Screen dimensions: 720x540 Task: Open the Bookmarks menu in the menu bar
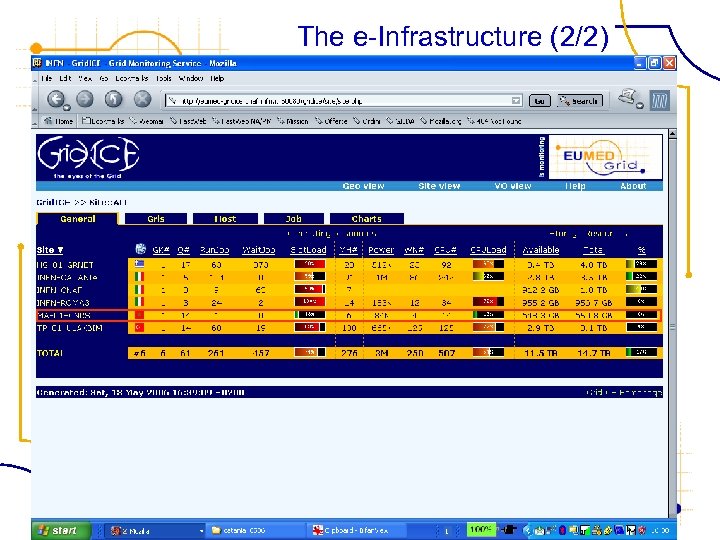click(131, 79)
